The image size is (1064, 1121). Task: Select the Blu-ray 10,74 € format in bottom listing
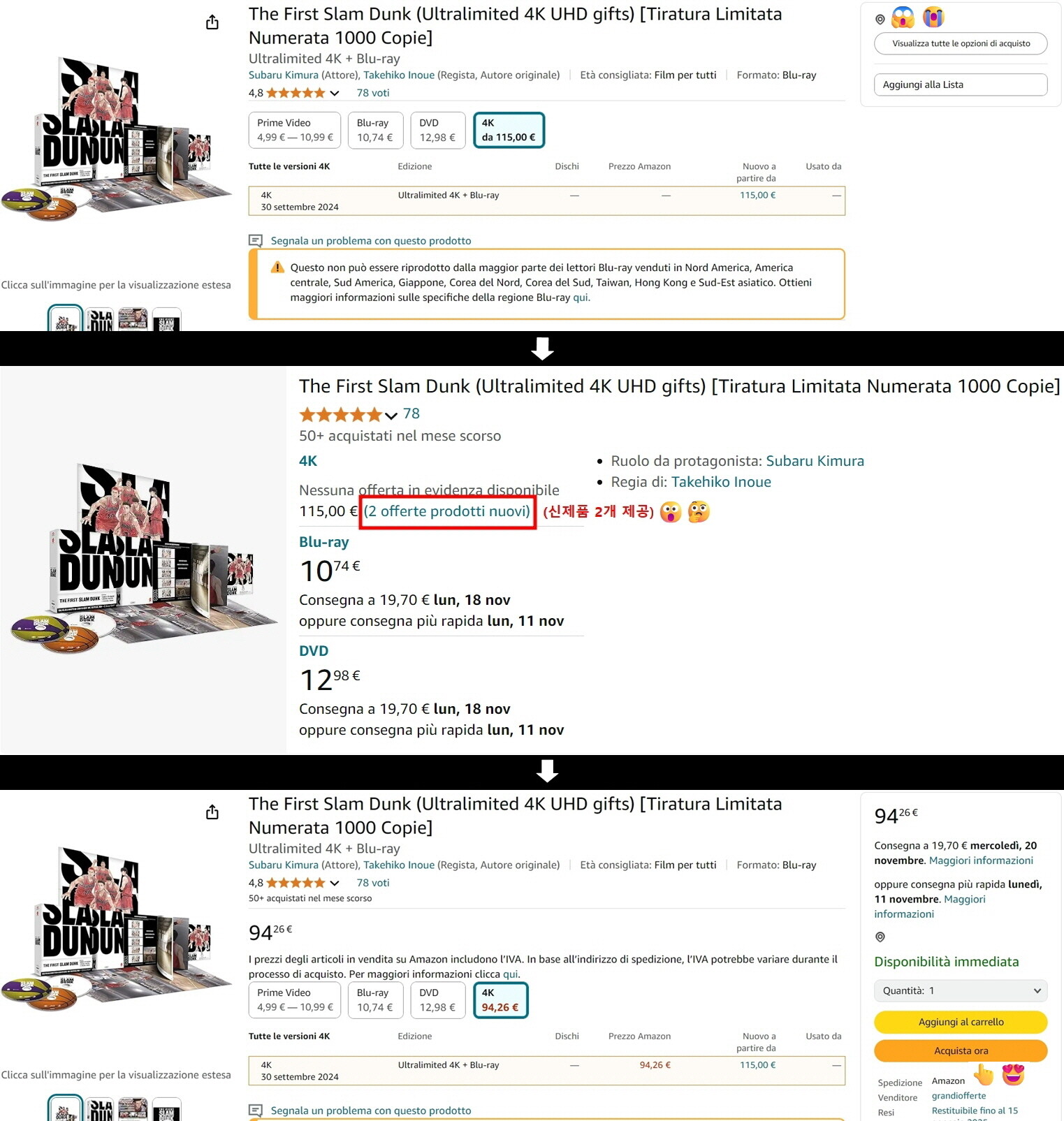coord(375,1000)
